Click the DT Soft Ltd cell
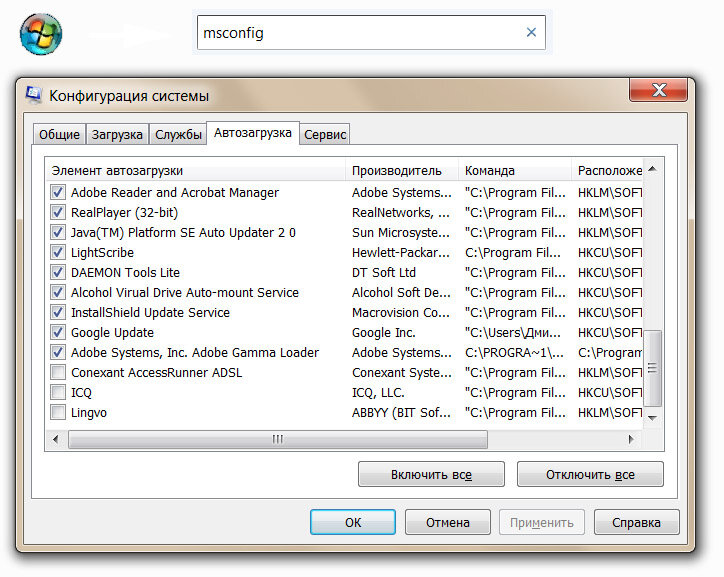 [x=384, y=272]
